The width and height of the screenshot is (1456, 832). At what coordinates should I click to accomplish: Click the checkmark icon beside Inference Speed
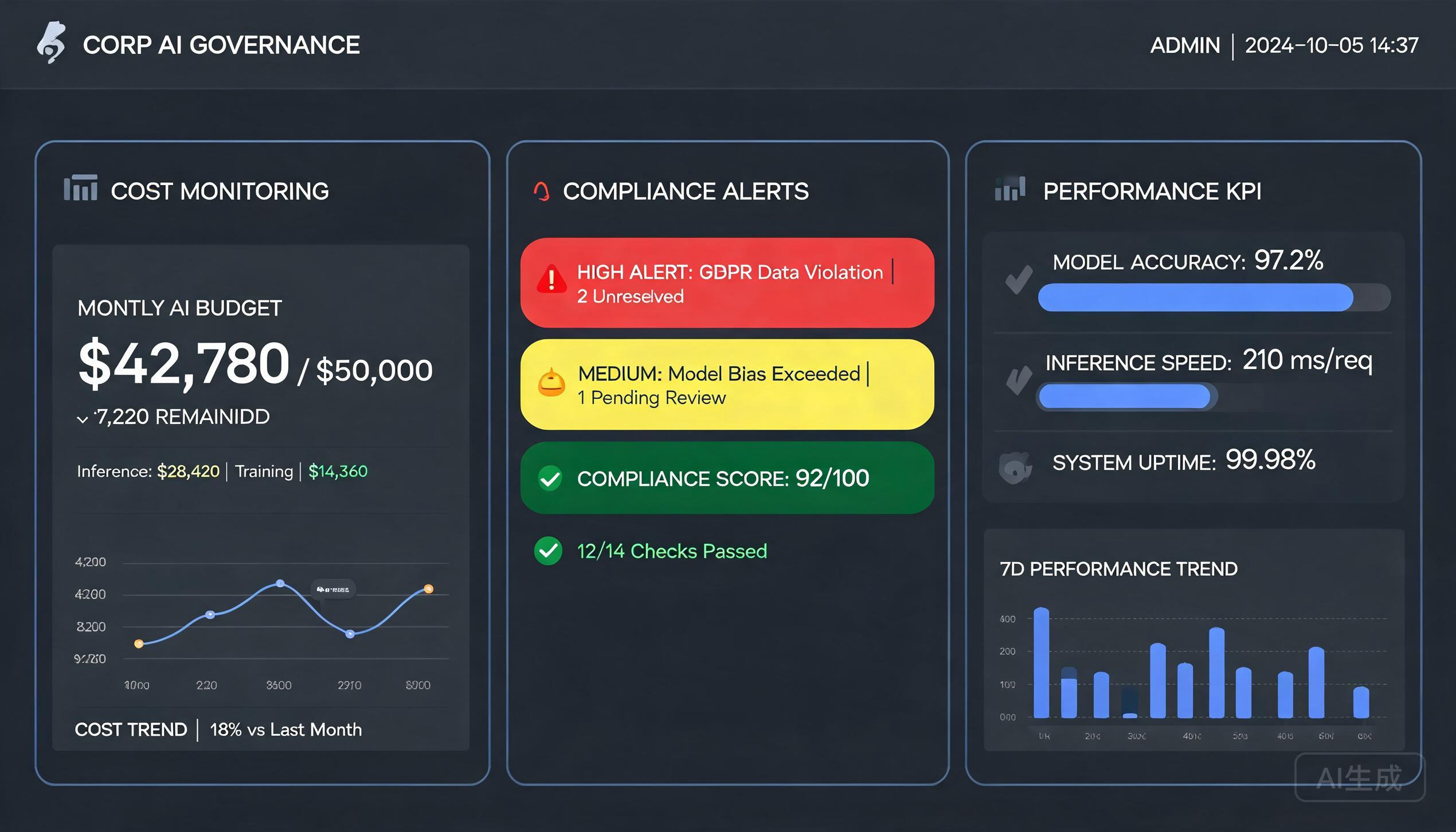[1019, 380]
